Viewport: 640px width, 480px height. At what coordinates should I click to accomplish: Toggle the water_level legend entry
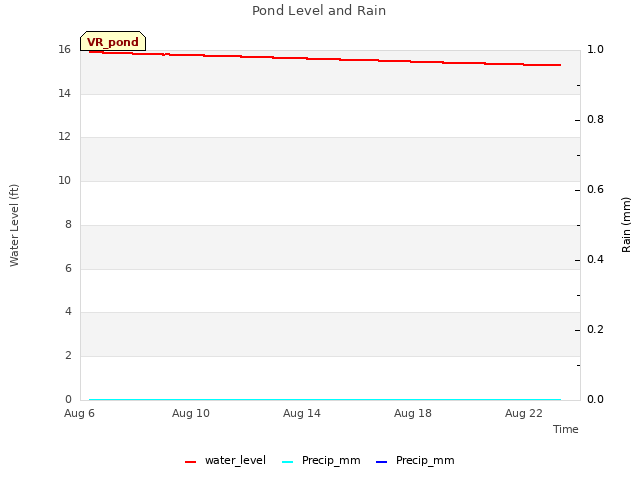[x=225, y=460]
